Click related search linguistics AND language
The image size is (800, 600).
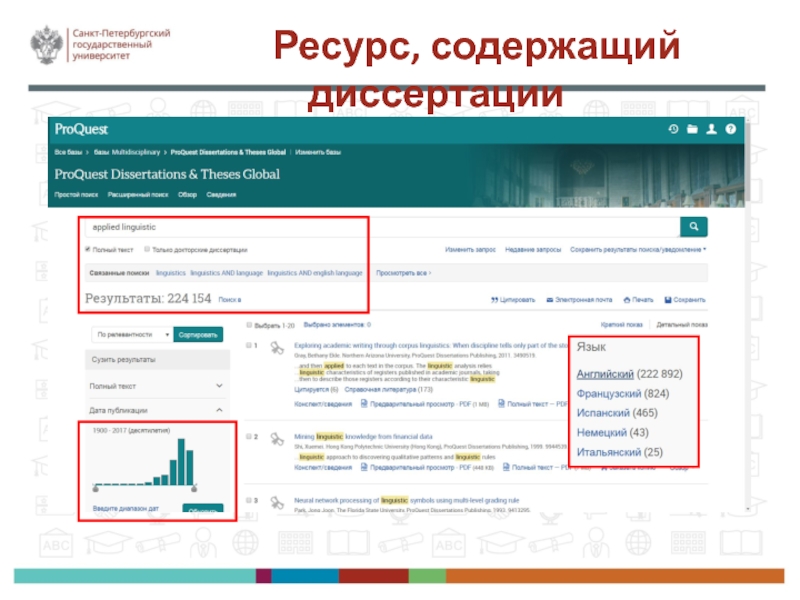[x=227, y=273]
